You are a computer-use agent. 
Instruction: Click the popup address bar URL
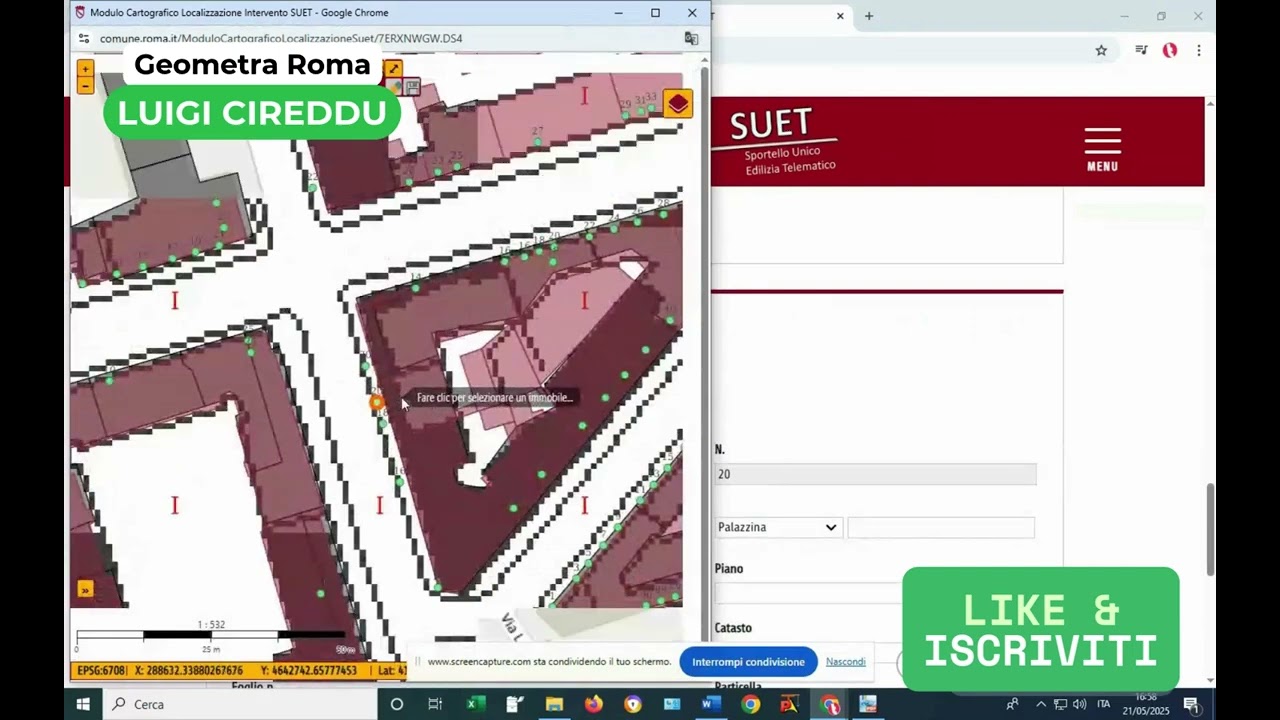click(281, 38)
